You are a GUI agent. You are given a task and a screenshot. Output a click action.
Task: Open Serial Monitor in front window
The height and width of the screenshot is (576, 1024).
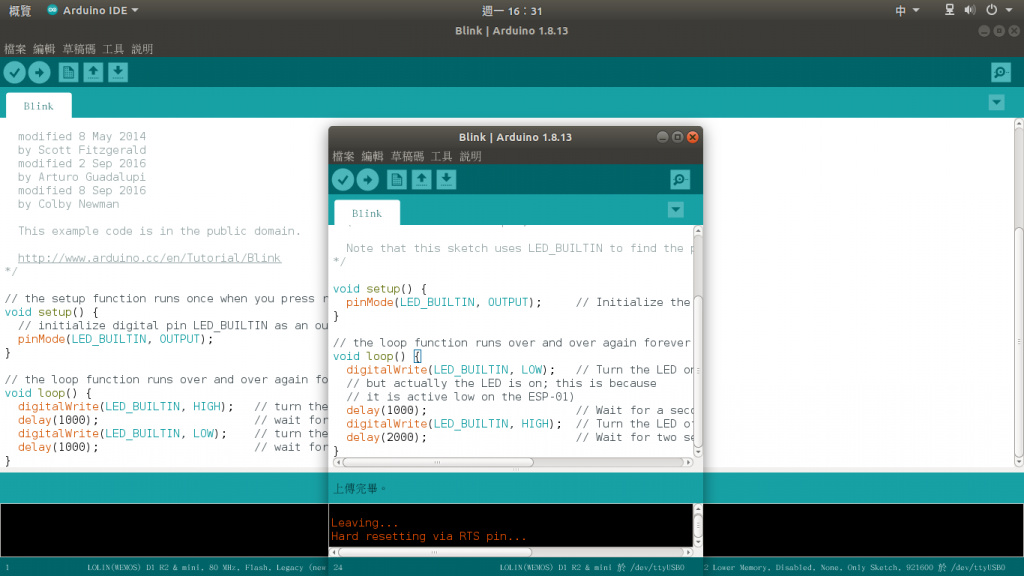tap(680, 180)
